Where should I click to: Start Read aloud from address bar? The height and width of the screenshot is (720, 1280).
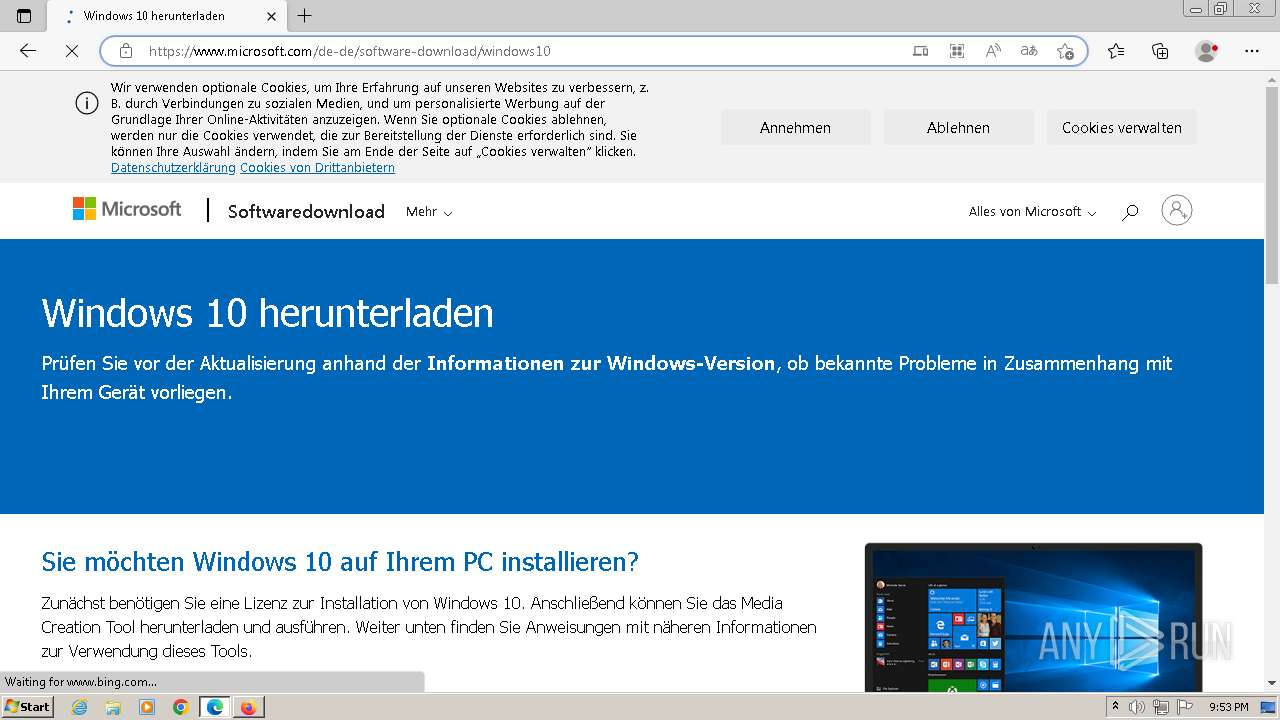[x=993, y=51]
